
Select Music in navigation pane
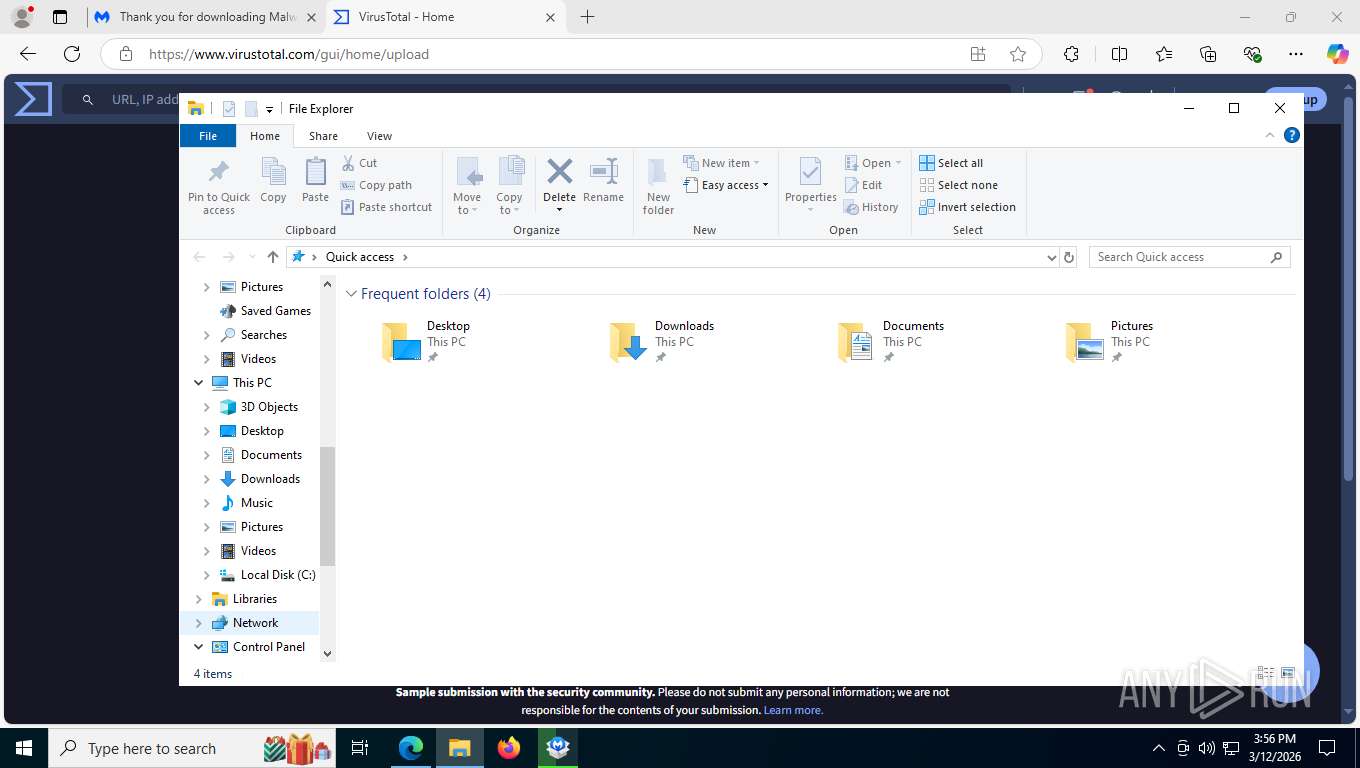pos(257,503)
